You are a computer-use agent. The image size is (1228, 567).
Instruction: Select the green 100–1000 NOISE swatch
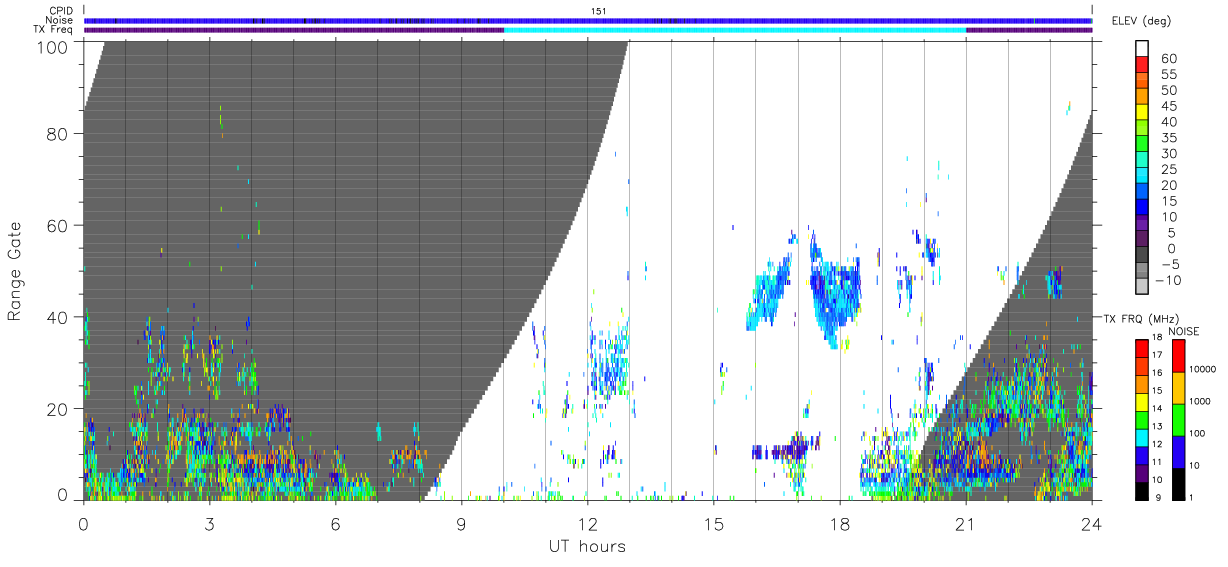pos(1179,419)
